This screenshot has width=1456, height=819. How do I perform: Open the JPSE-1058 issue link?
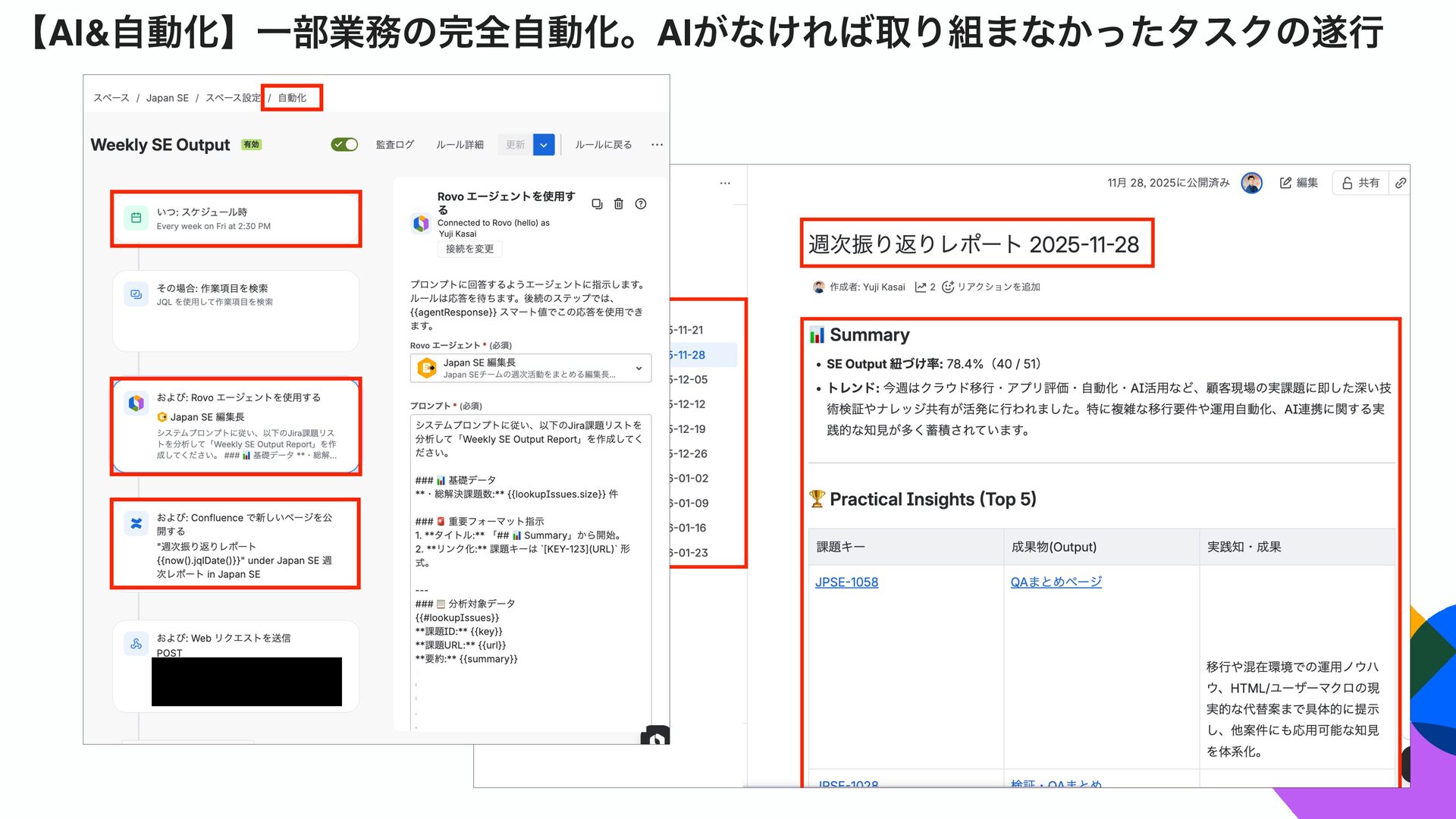[x=846, y=582]
